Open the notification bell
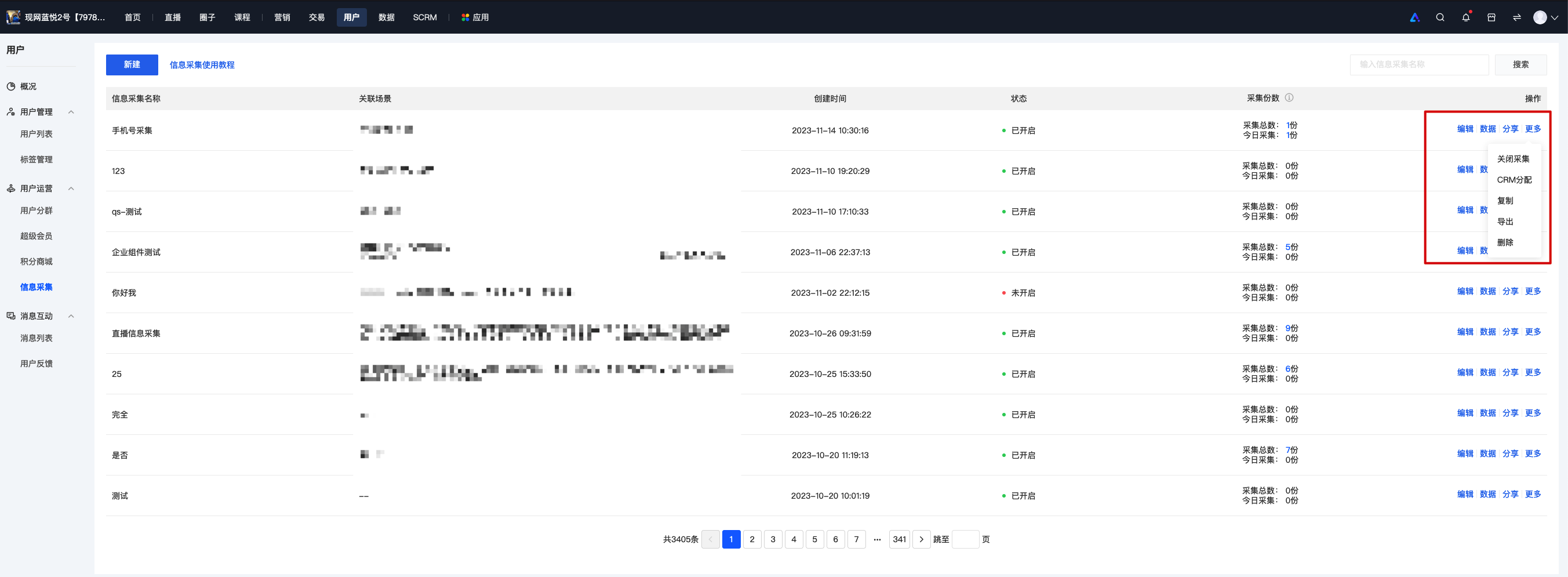Image resolution: width=1568 pixels, height=577 pixels. click(1466, 17)
